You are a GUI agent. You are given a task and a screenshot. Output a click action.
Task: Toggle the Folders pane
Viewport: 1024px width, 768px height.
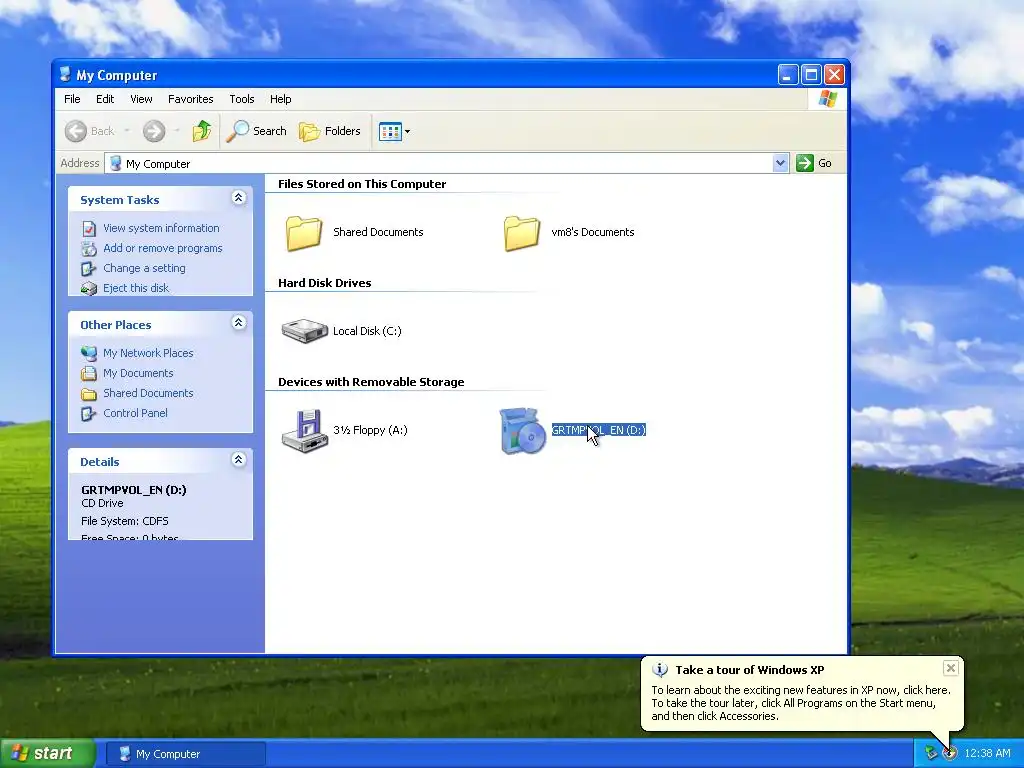coord(330,131)
